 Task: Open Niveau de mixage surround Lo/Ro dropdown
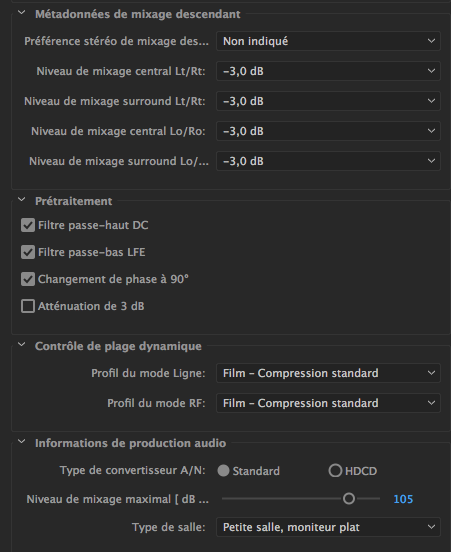(328, 161)
